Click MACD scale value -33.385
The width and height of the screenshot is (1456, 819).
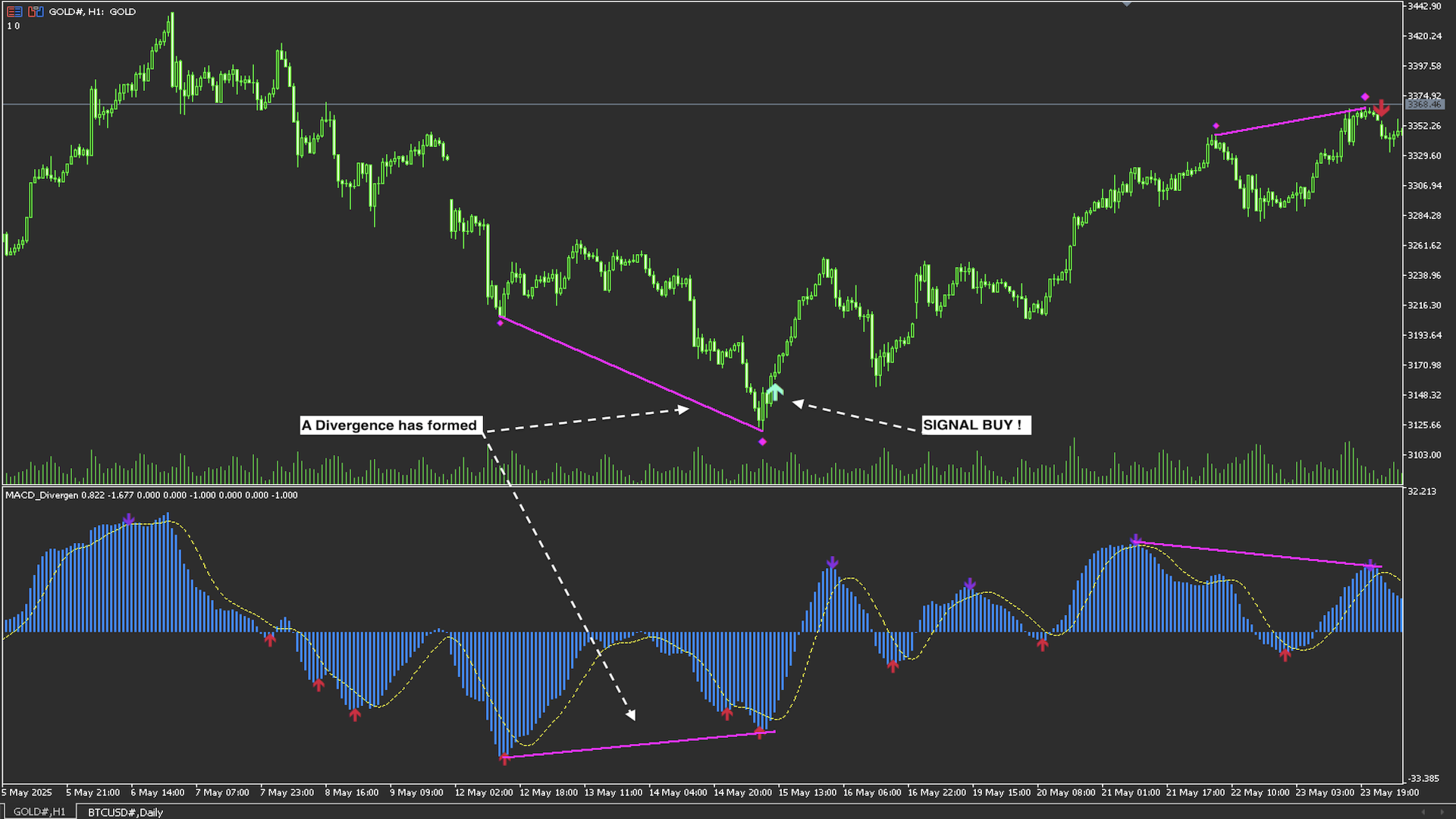(x=1423, y=778)
